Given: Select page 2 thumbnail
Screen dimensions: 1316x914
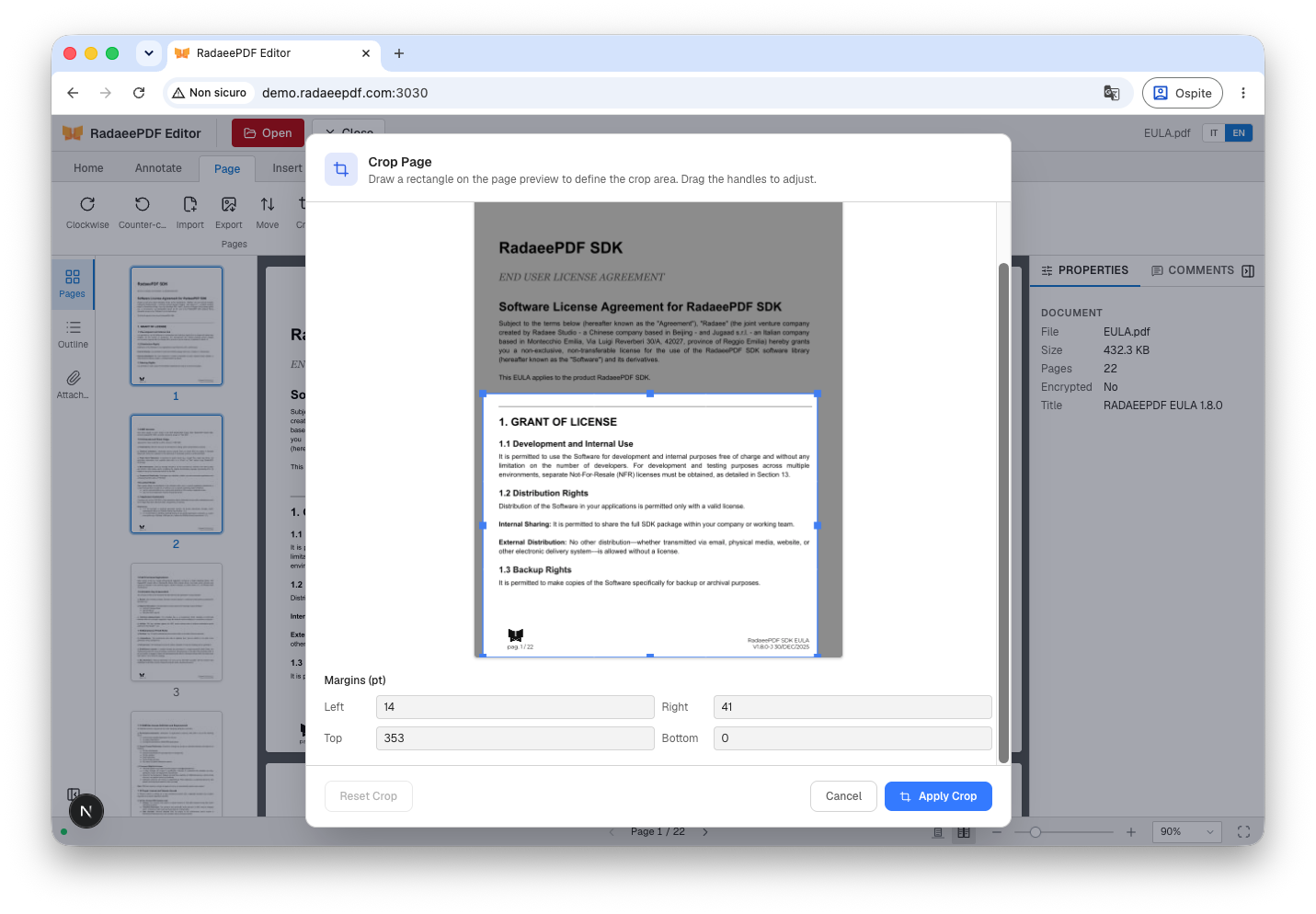Looking at the screenshot, I should click(x=177, y=474).
